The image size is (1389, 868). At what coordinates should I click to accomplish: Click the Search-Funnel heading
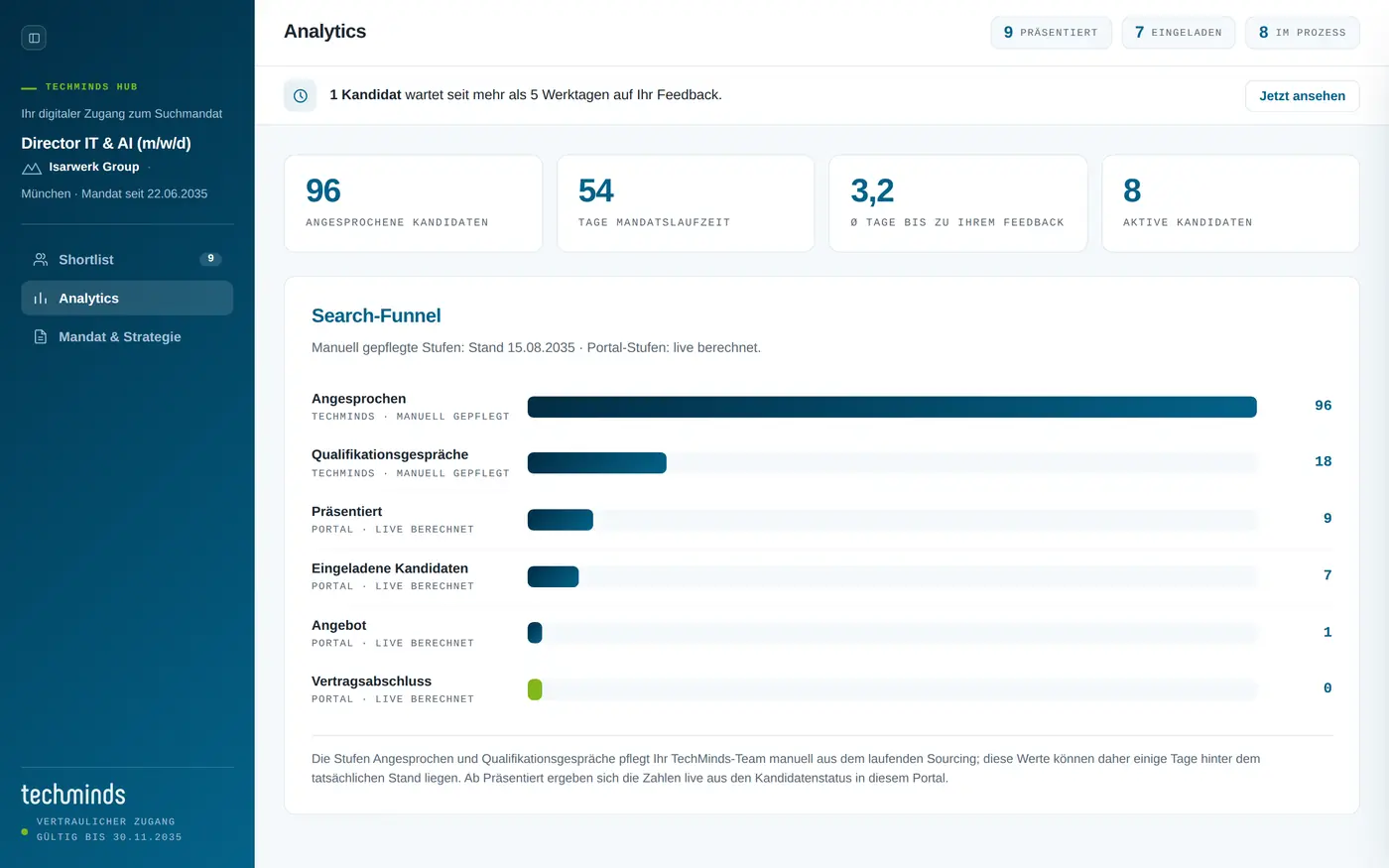tap(376, 315)
